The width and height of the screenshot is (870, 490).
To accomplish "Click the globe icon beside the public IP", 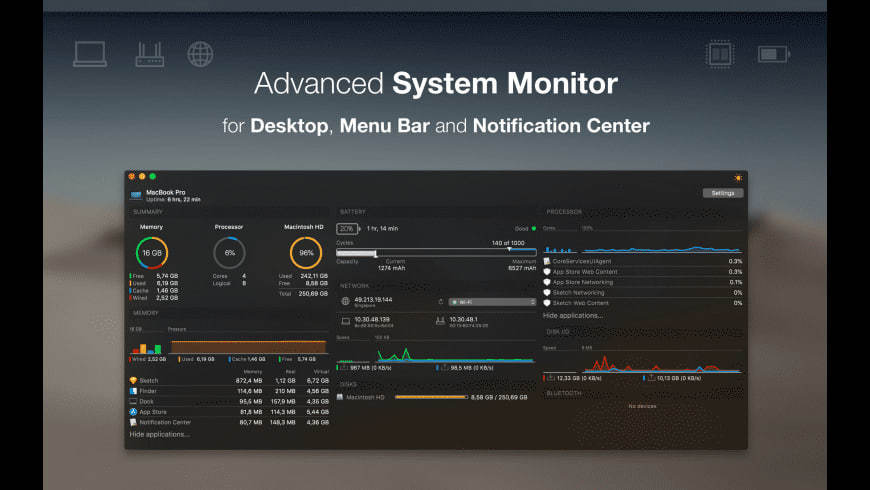I will tap(345, 301).
